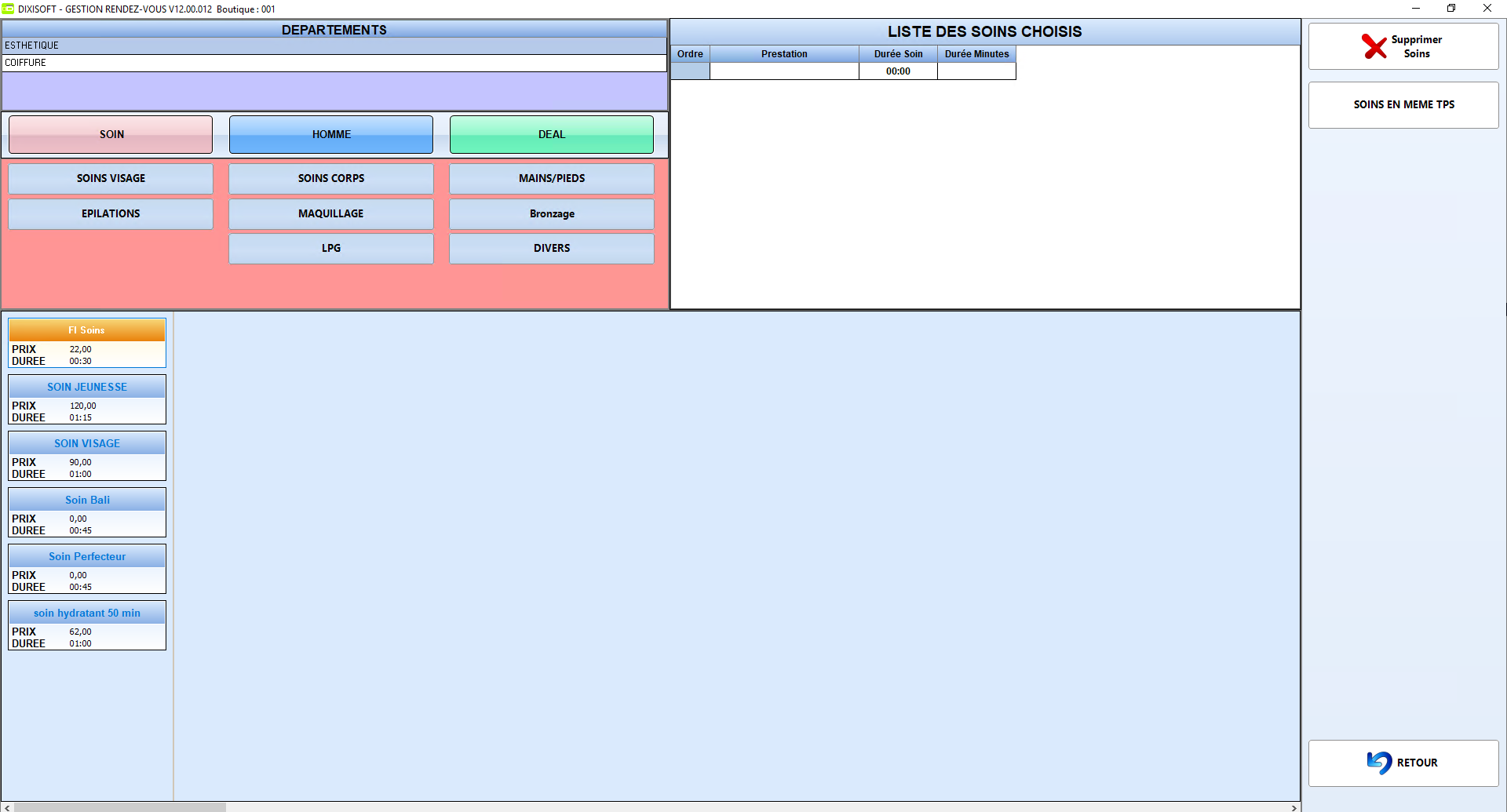The height and width of the screenshot is (812, 1507).
Task: Select the COIFFURE department row
Action: point(334,63)
